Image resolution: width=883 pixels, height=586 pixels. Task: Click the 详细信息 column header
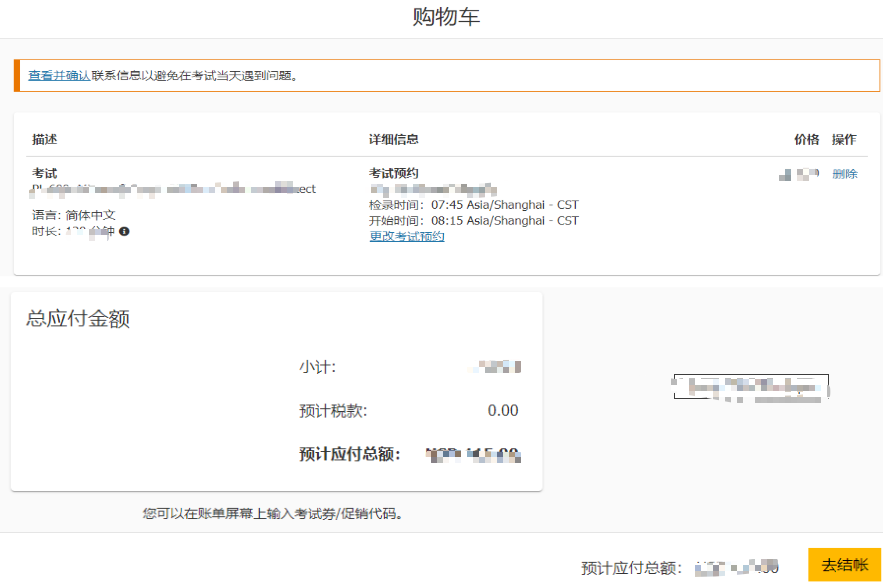(x=393, y=140)
